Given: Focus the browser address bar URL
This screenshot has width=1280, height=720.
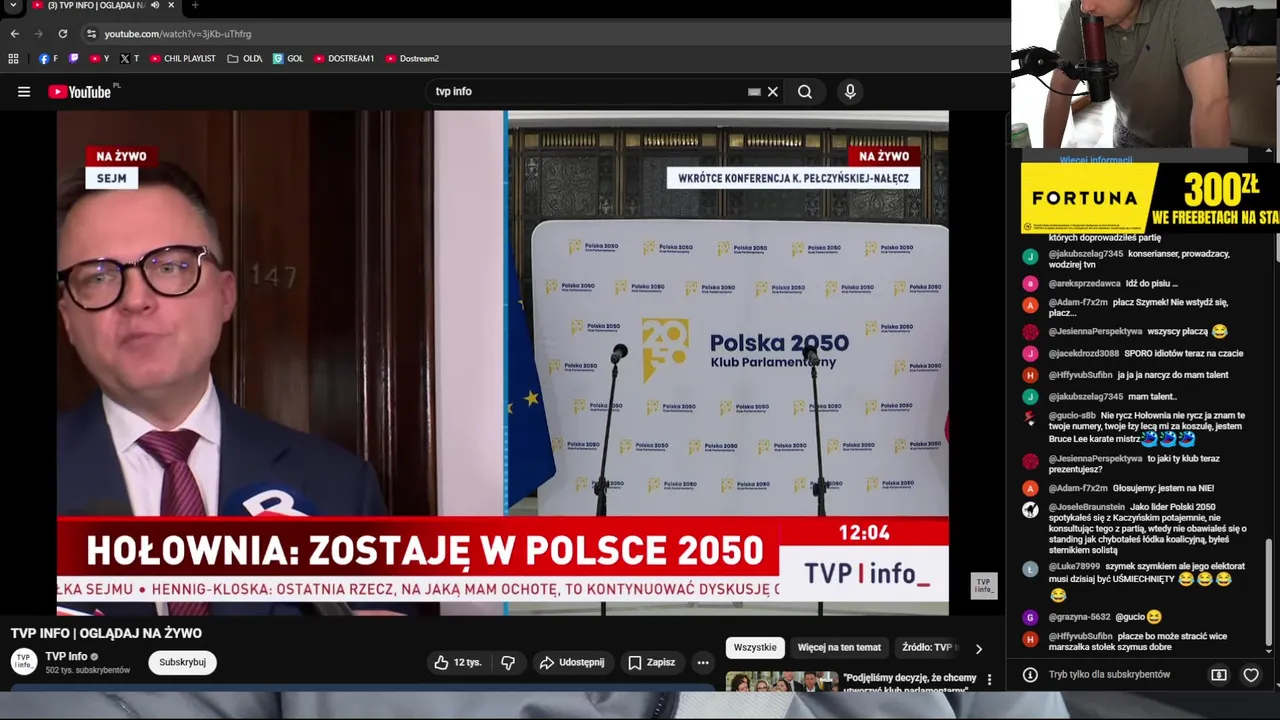Looking at the screenshot, I should (178, 34).
